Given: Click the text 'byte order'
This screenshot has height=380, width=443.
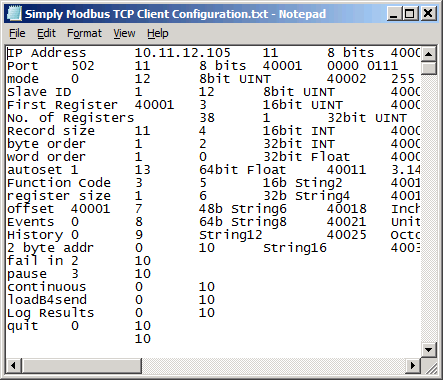Looking at the screenshot, I should [46, 144].
